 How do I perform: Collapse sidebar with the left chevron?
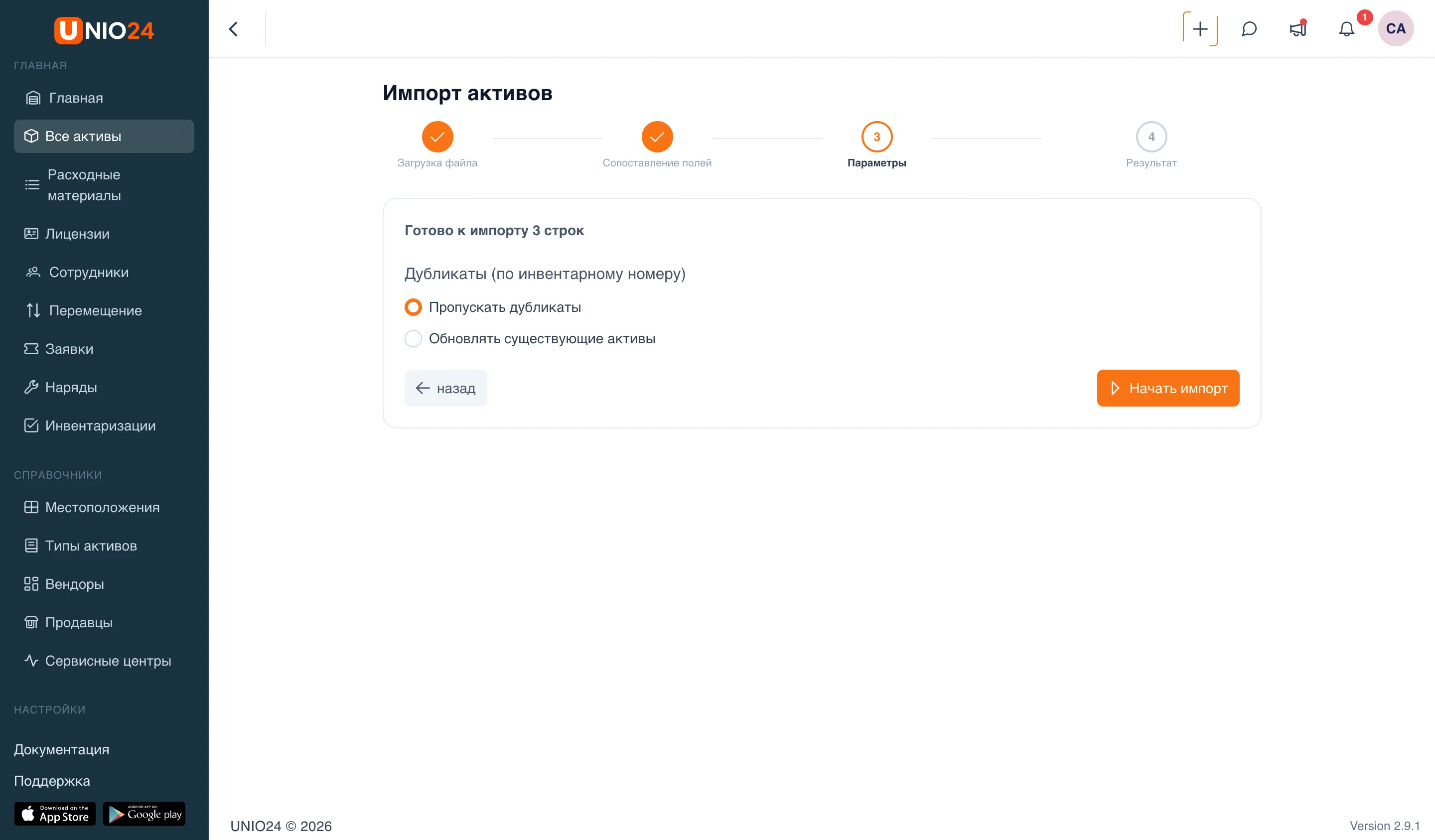pos(234,29)
